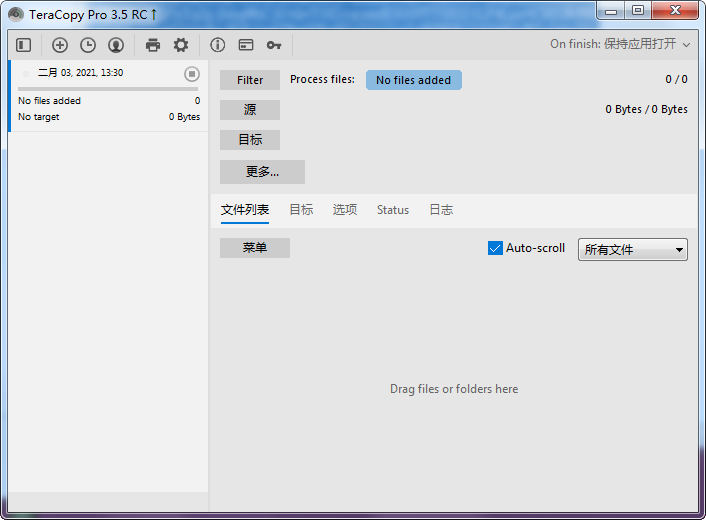Screen dimensions: 706x520
Task: Click the Process files: label
Action: point(322,80)
